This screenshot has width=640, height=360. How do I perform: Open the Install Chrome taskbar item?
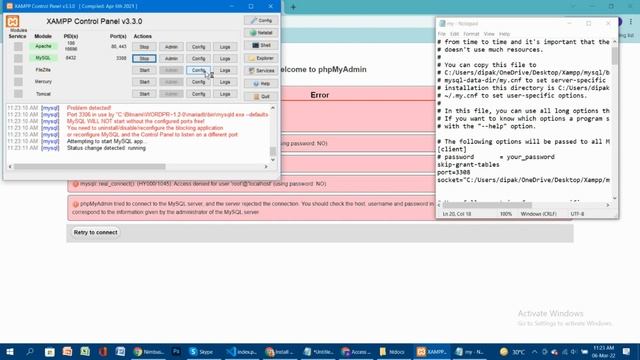click(280, 351)
